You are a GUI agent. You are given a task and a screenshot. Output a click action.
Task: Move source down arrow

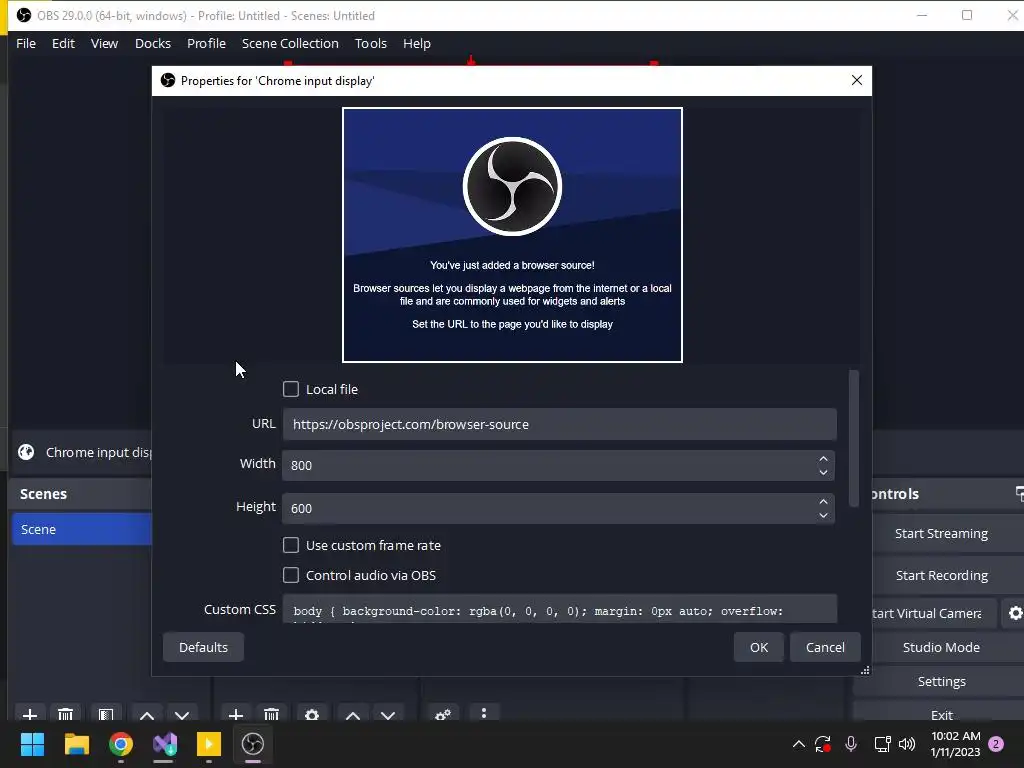click(388, 714)
